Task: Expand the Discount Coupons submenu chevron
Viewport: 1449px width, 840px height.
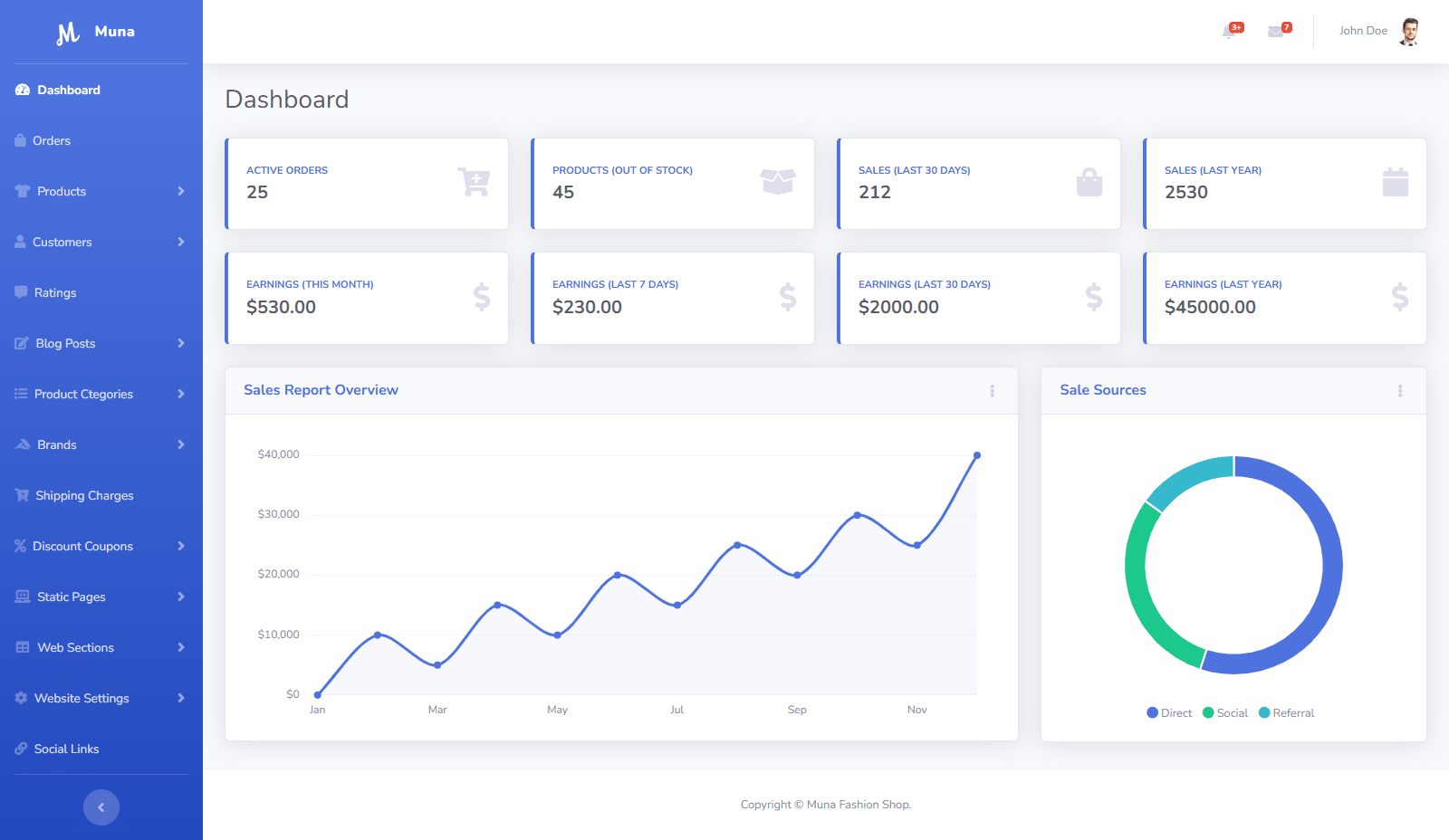Action: point(181,546)
